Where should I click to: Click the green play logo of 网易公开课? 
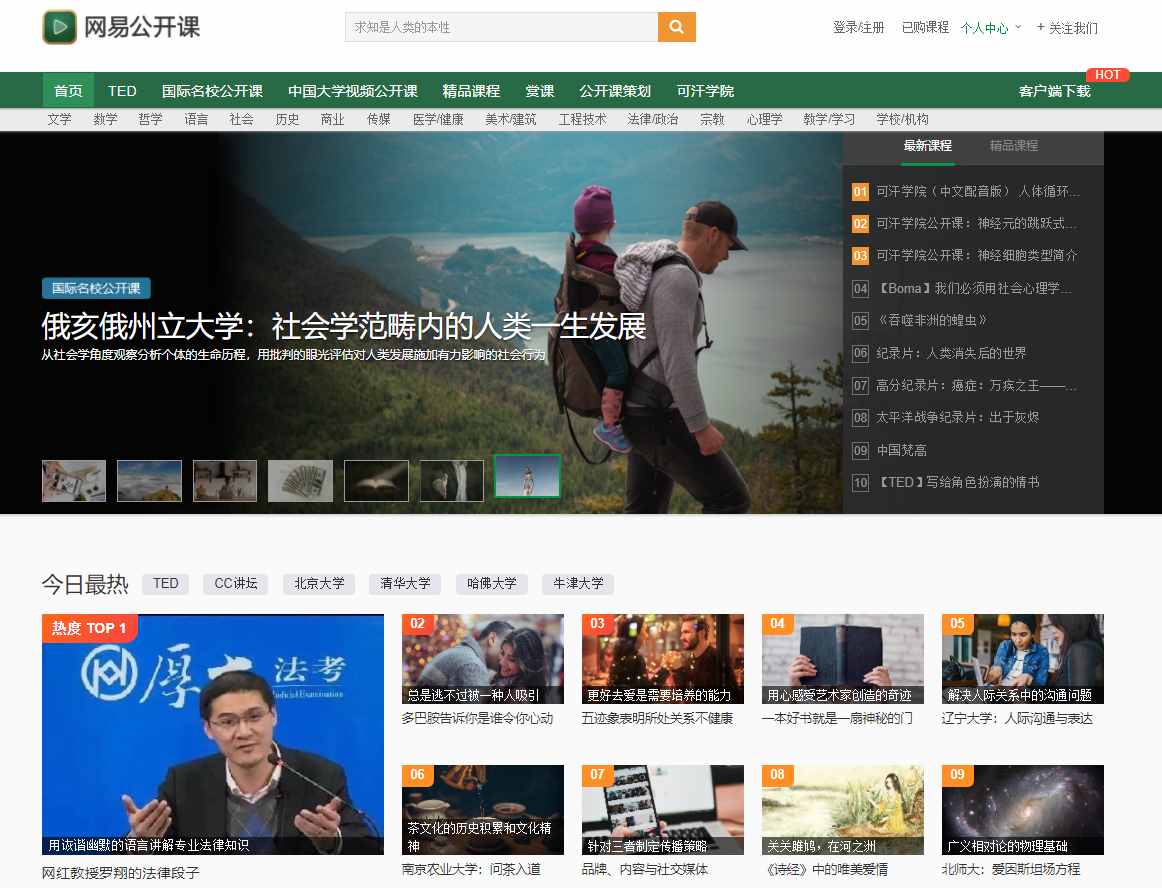tap(57, 27)
